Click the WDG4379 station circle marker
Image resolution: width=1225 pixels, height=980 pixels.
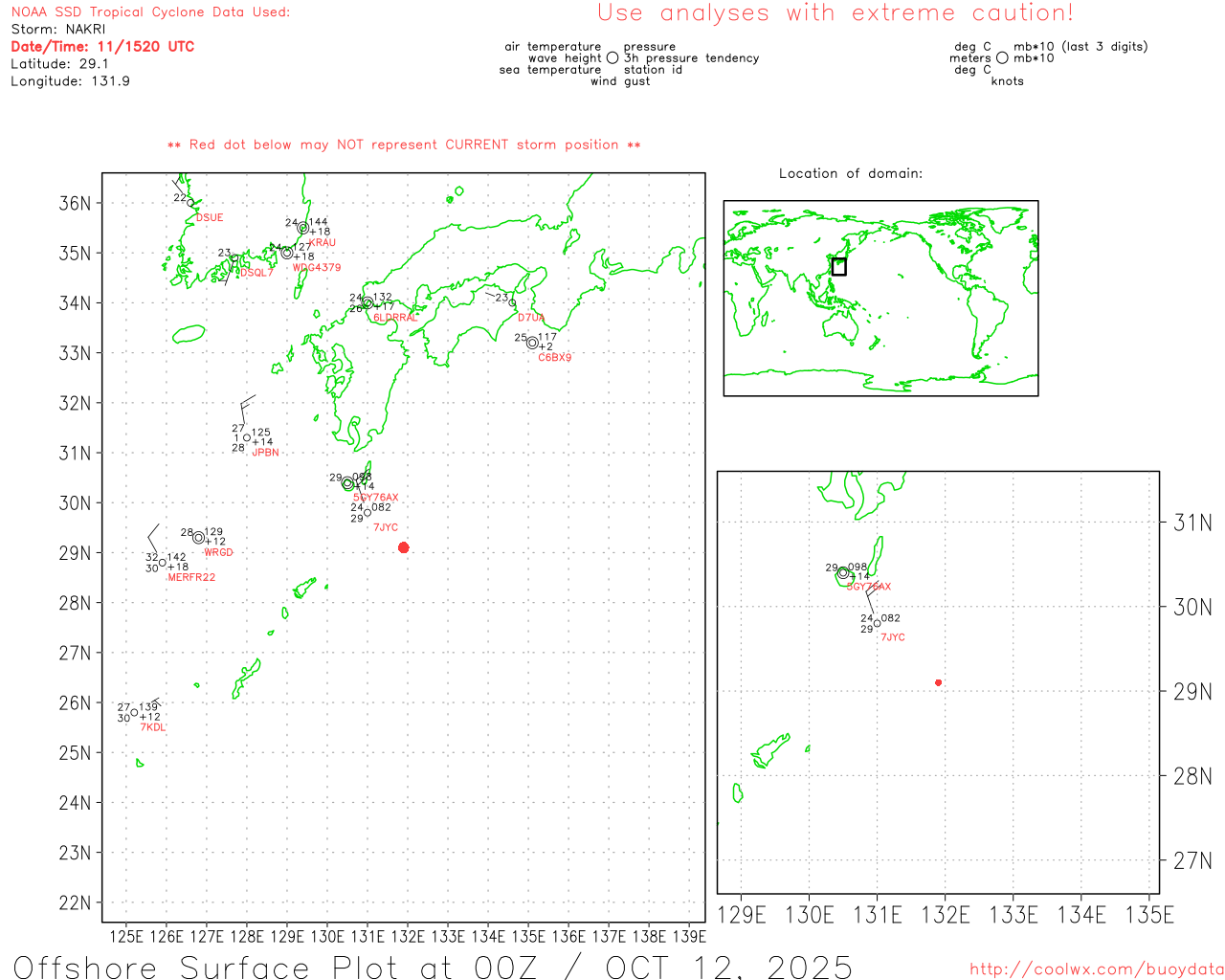pyautogui.click(x=287, y=253)
